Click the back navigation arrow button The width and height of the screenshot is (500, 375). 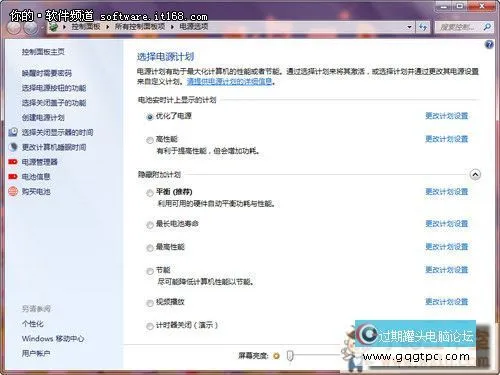click(x=14, y=28)
